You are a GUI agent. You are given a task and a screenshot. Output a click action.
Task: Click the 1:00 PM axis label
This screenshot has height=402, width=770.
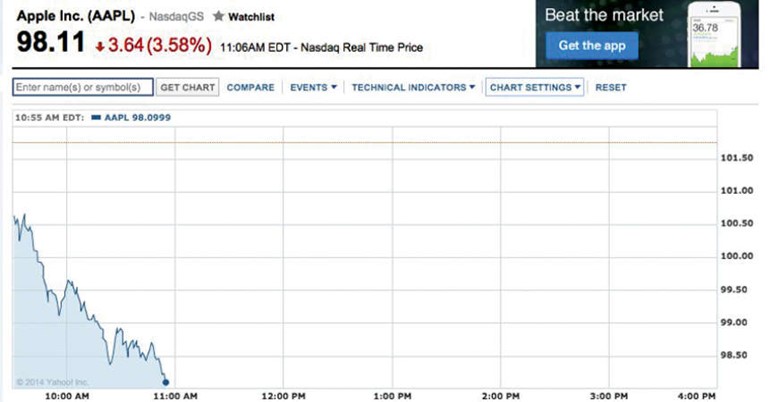[x=392, y=396]
